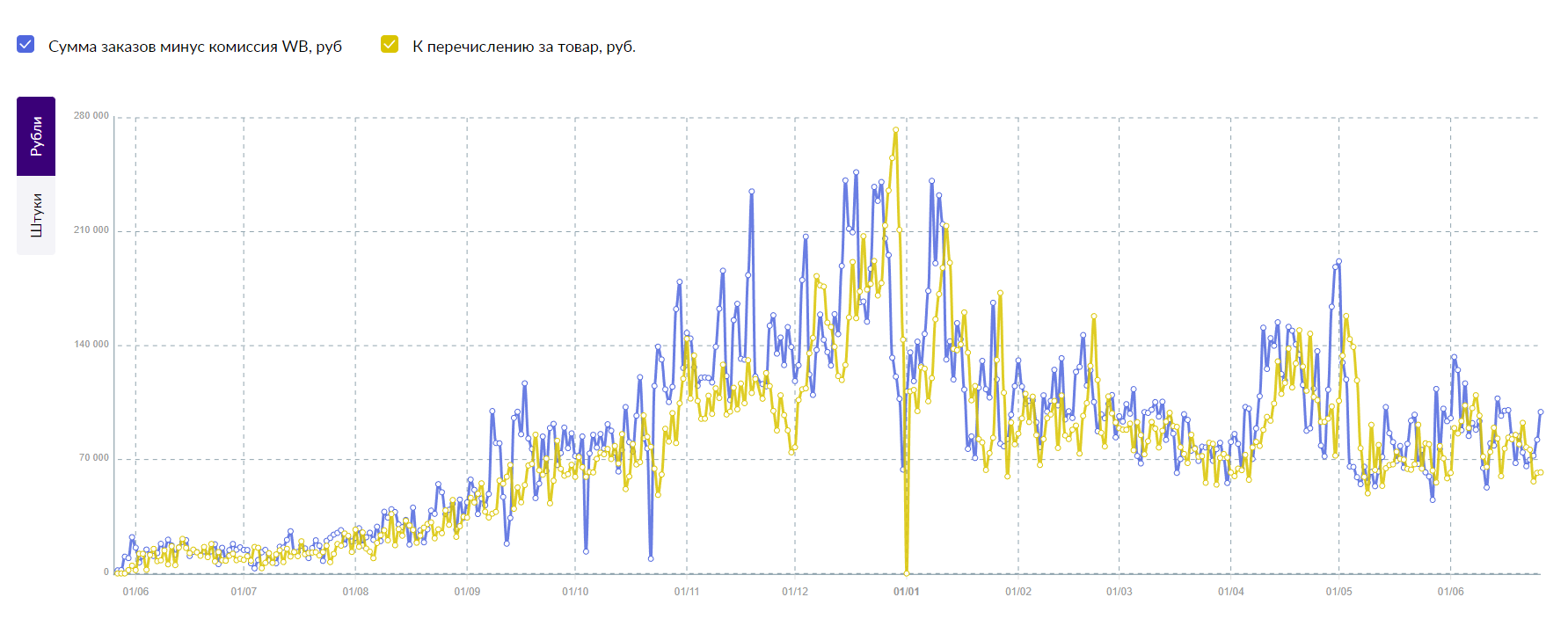Viewport: 1568px width, 619px height.
Task: Click the '01/02' x-axis date label
Action: tap(1018, 592)
